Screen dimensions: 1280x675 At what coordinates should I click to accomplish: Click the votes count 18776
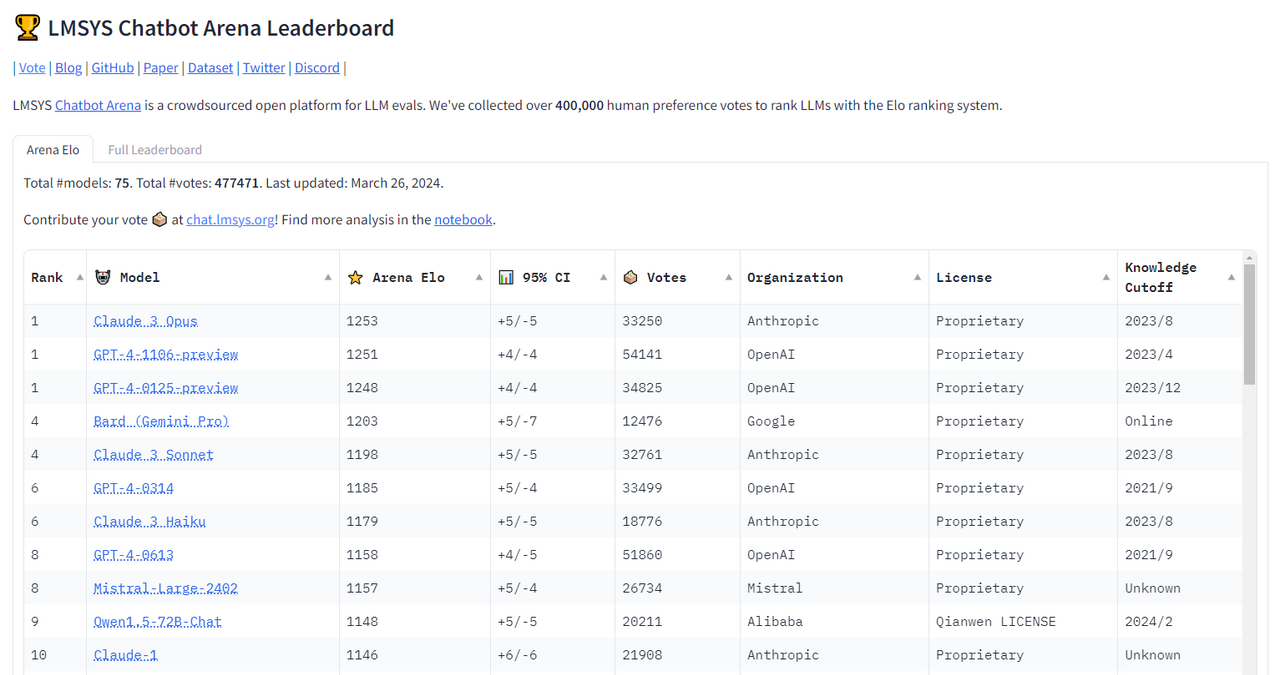pyautogui.click(x=642, y=521)
